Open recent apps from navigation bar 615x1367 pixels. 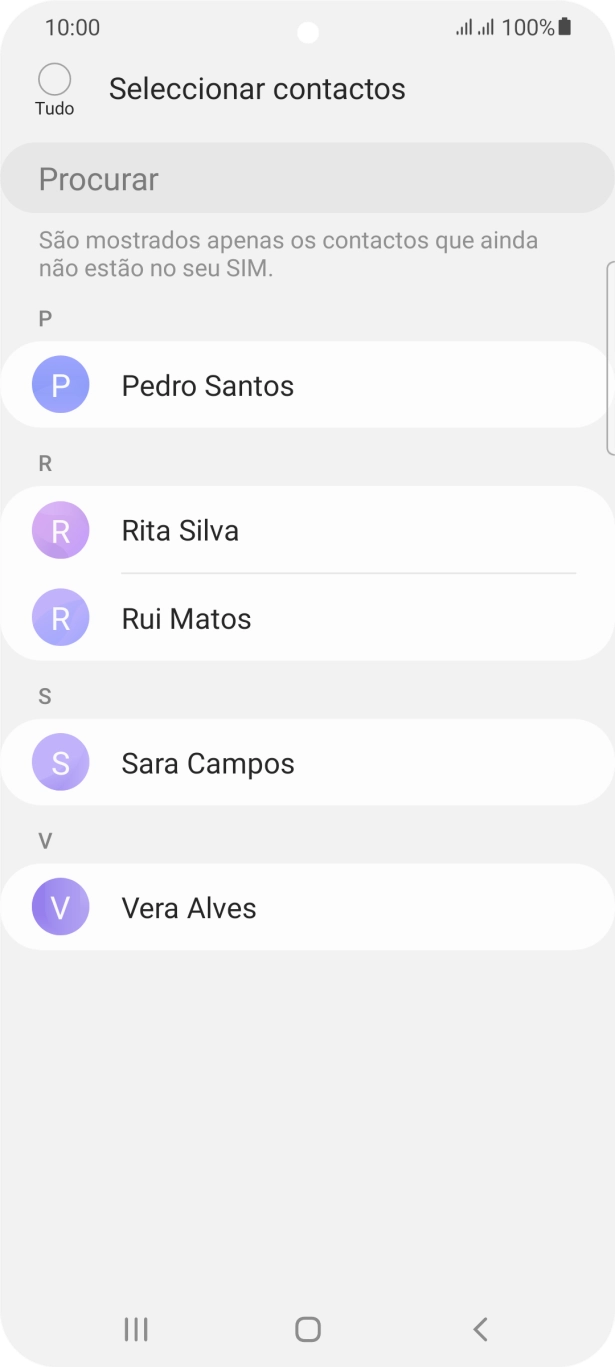(134, 1329)
